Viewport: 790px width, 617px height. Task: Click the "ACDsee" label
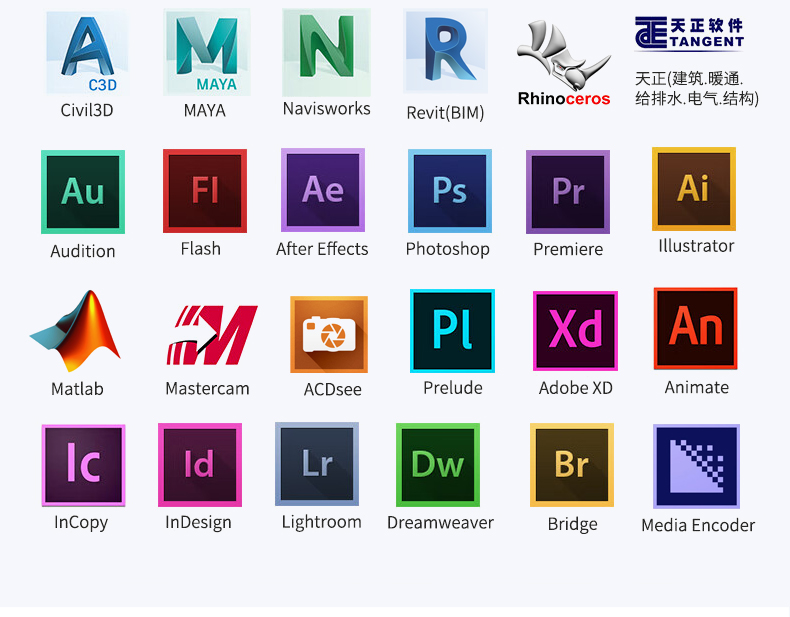click(x=333, y=389)
